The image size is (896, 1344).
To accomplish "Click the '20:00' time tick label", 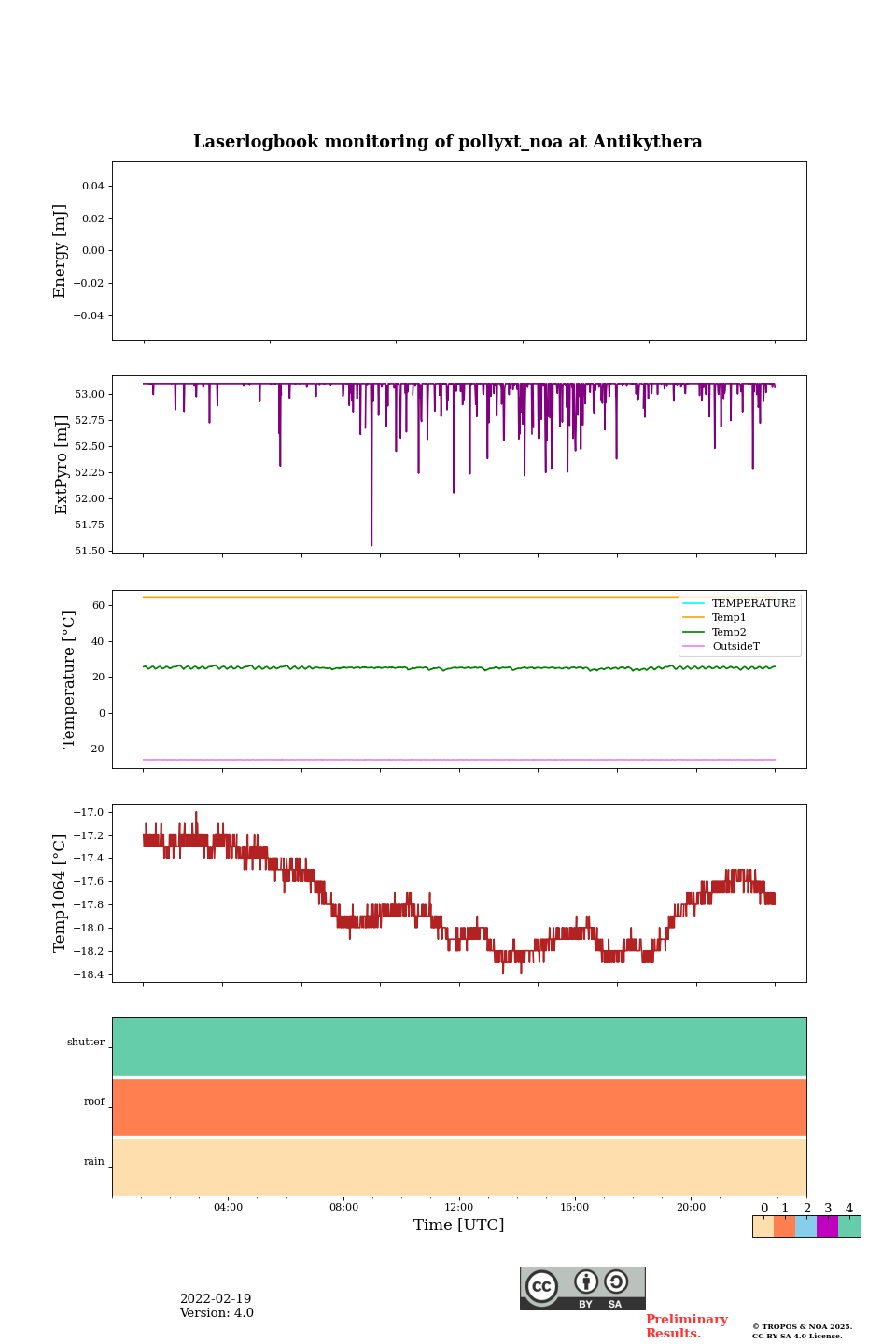I will point(691,1207).
